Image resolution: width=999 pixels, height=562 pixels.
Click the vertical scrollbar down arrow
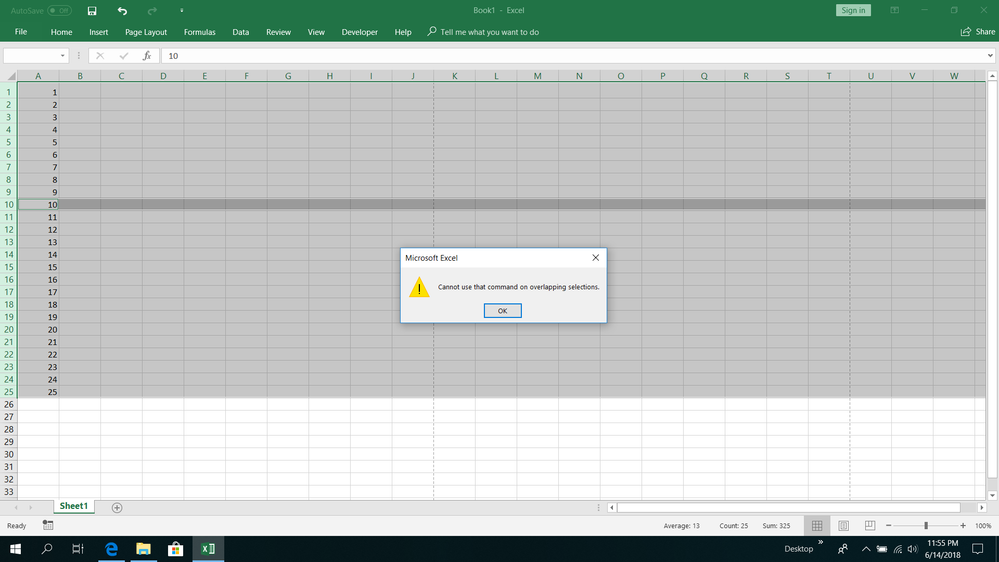click(x=992, y=495)
